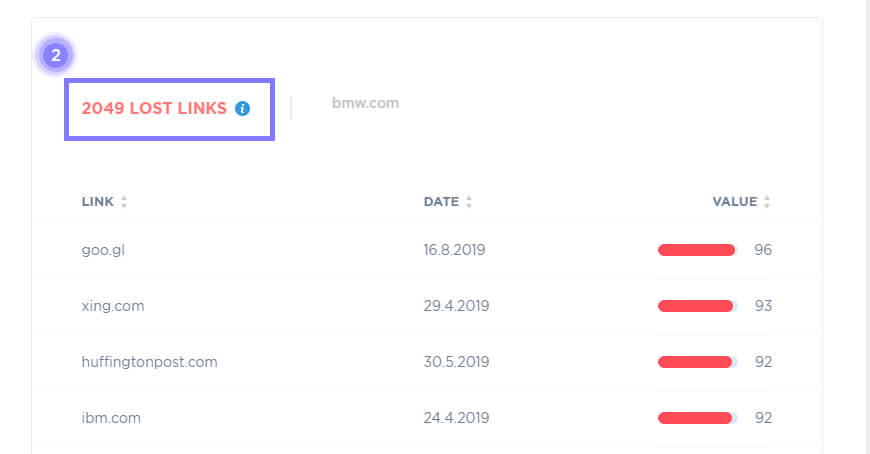Sort by the LINK column header
This screenshot has width=870, height=454.
tap(98, 202)
